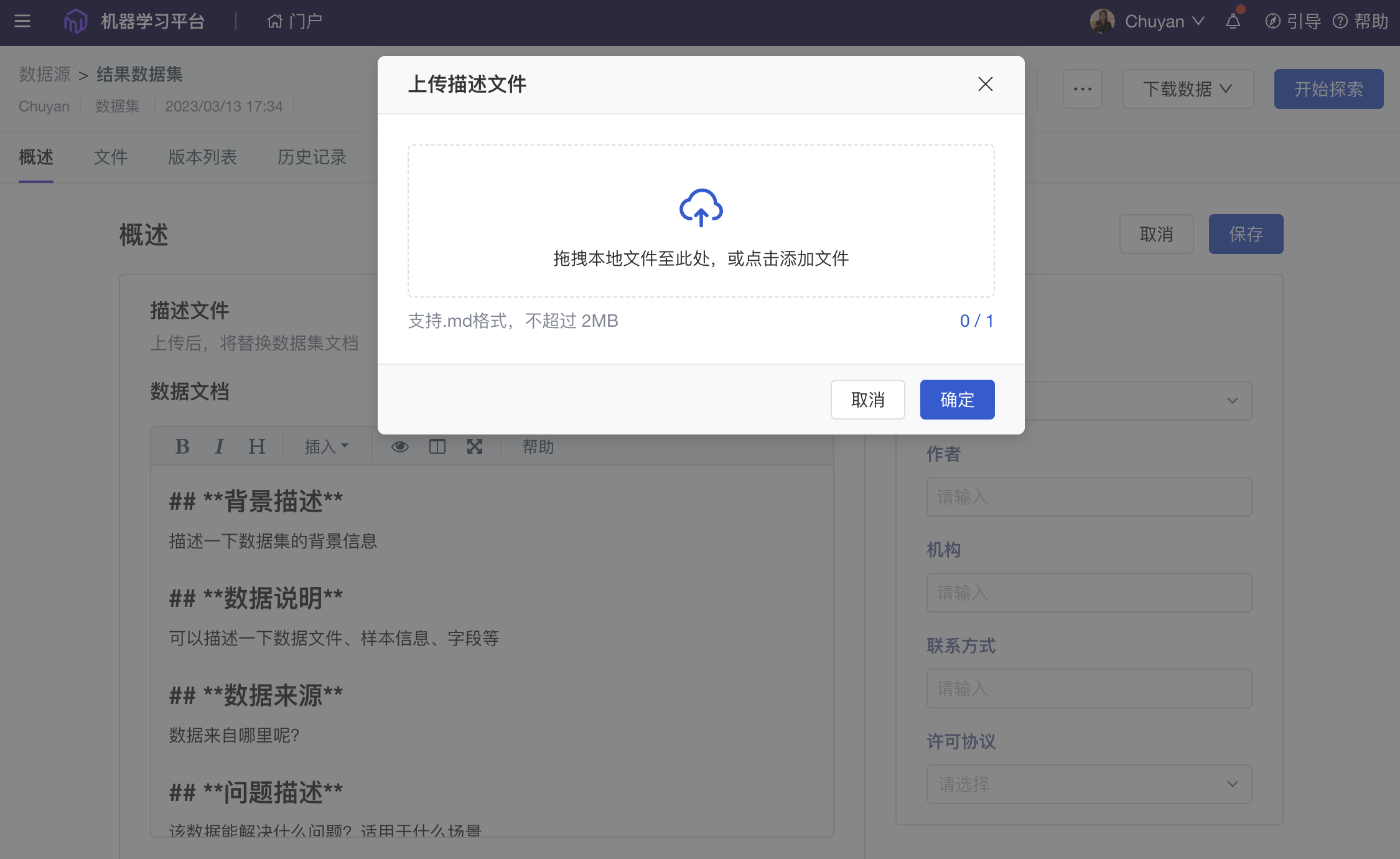Click the notification bell icon
This screenshot has width=1400, height=859.
pyautogui.click(x=1233, y=21)
